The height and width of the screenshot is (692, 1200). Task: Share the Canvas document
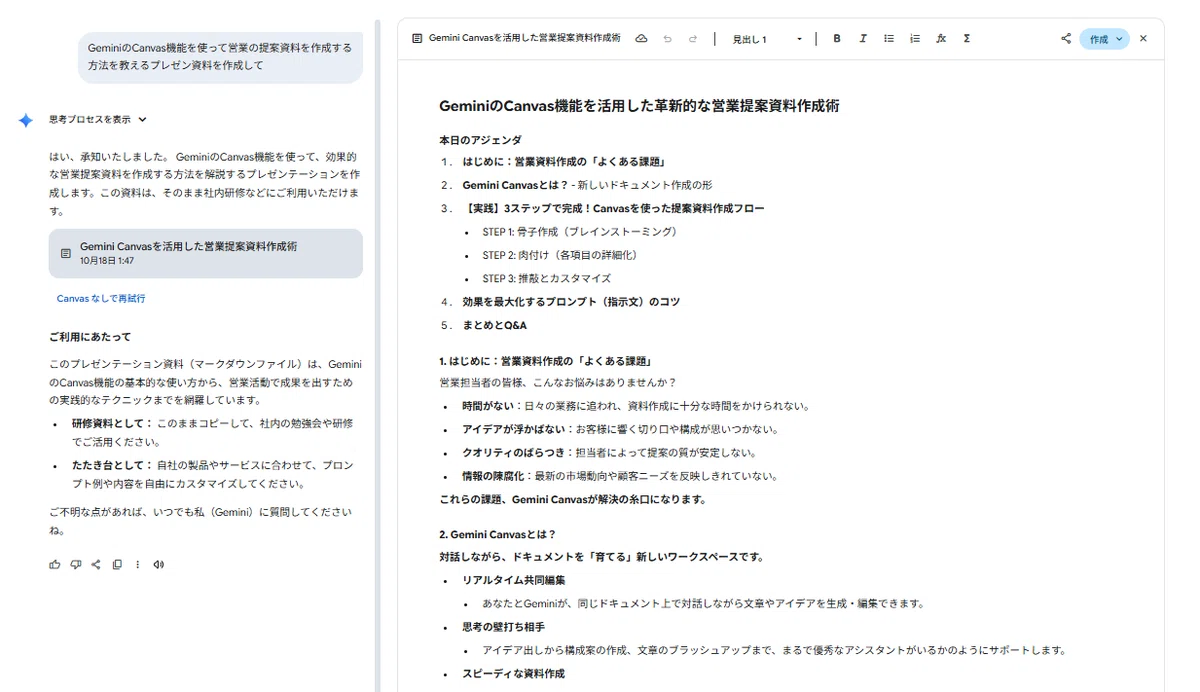[x=1066, y=39]
